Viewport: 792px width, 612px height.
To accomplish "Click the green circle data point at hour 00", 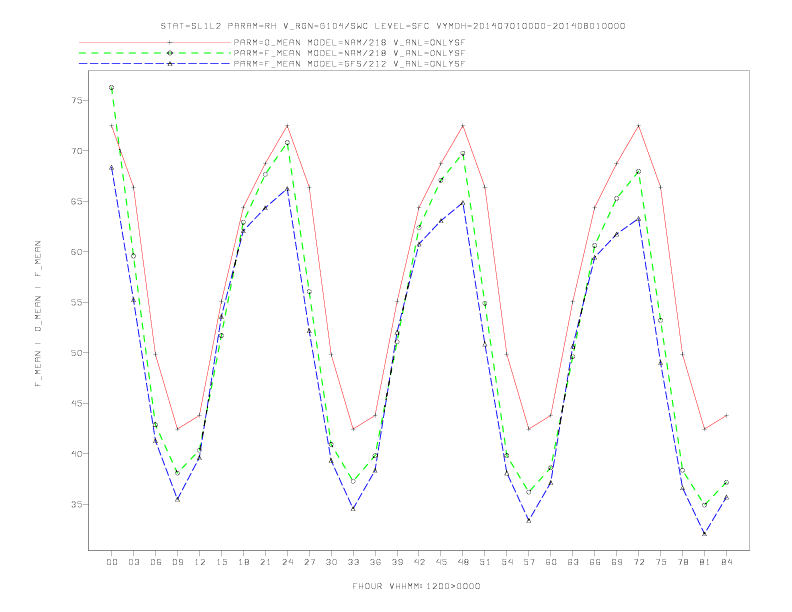I will (x=112, y=88).
